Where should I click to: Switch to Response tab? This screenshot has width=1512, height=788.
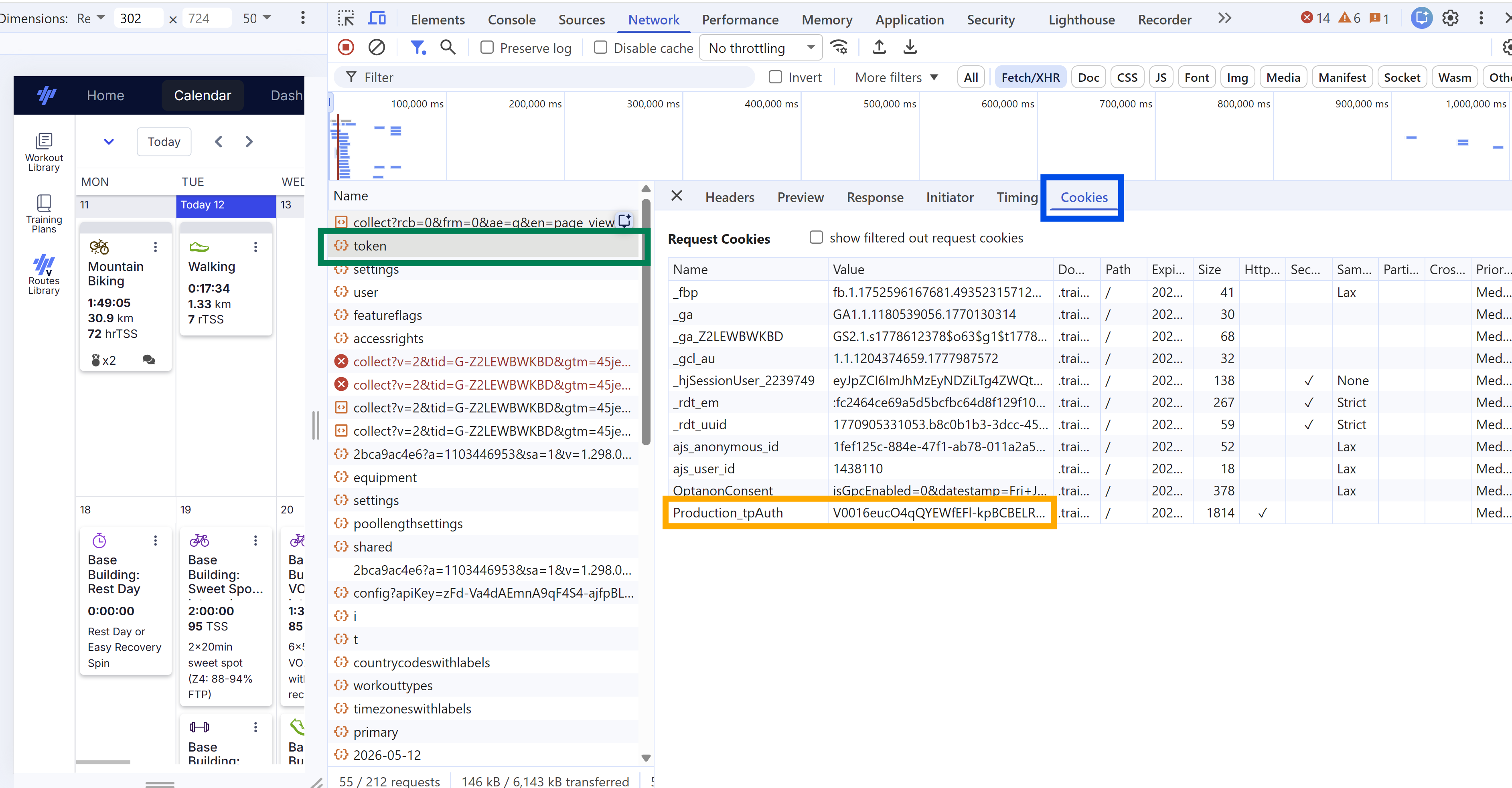point(875,197)
